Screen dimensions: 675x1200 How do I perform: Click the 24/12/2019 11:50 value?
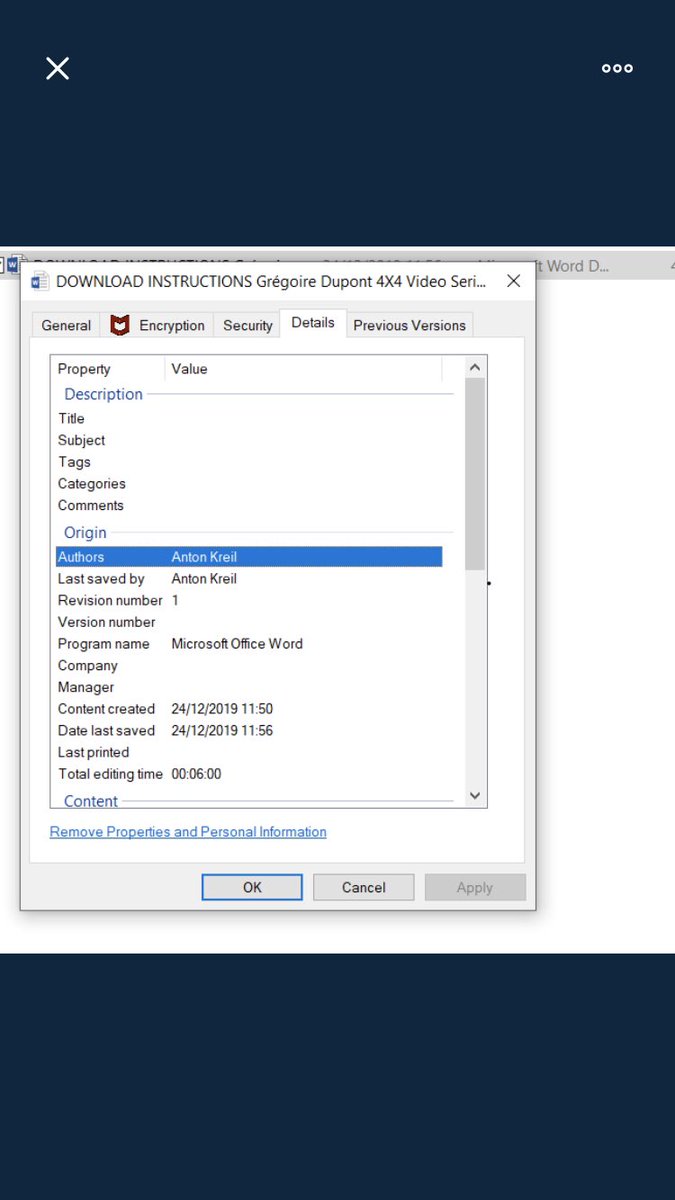pyautogui.click(x=222, y=709)
